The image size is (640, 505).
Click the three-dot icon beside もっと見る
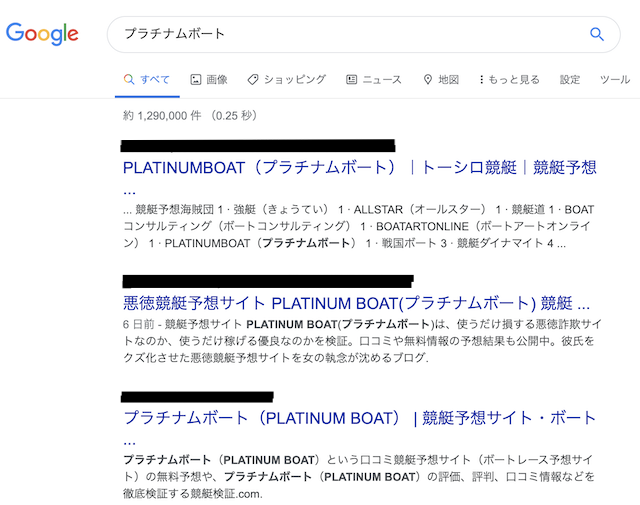[482, 80]
